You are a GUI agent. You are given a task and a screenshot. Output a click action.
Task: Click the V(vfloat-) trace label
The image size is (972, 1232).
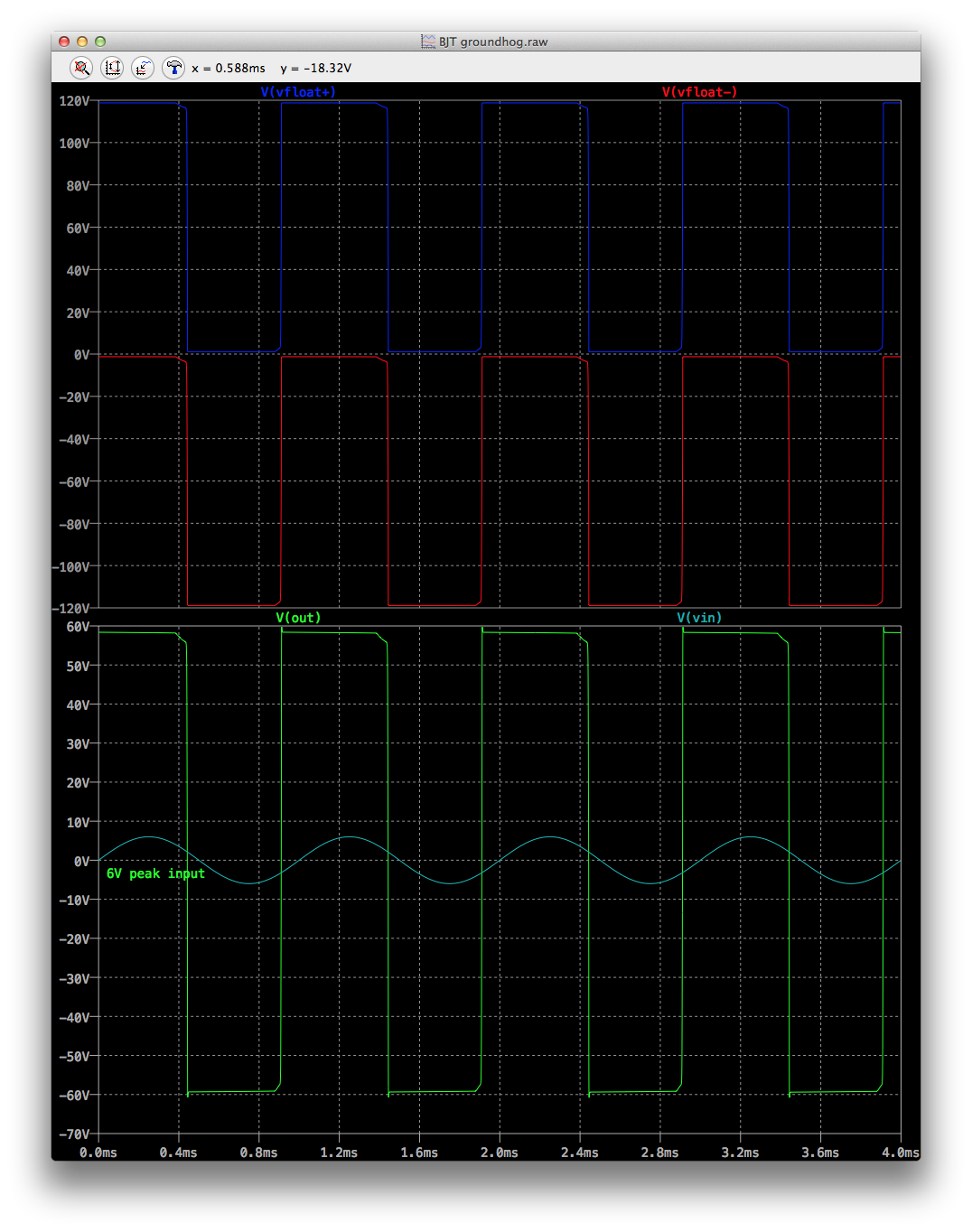pos(699,92)
